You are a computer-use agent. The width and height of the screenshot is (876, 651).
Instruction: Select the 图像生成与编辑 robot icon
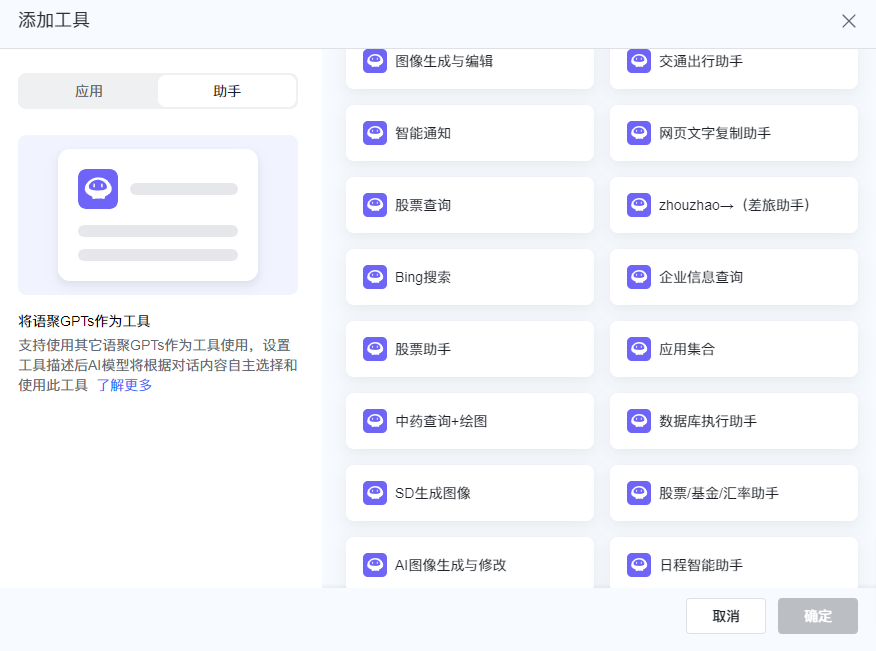(375, 61)
